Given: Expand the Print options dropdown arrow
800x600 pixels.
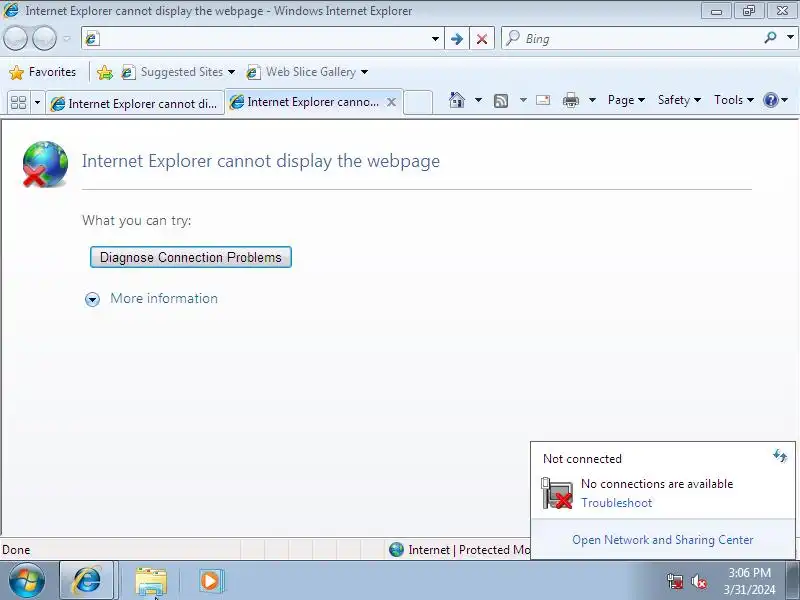Looking at the screenshot, I should click(x=592, y=100).
